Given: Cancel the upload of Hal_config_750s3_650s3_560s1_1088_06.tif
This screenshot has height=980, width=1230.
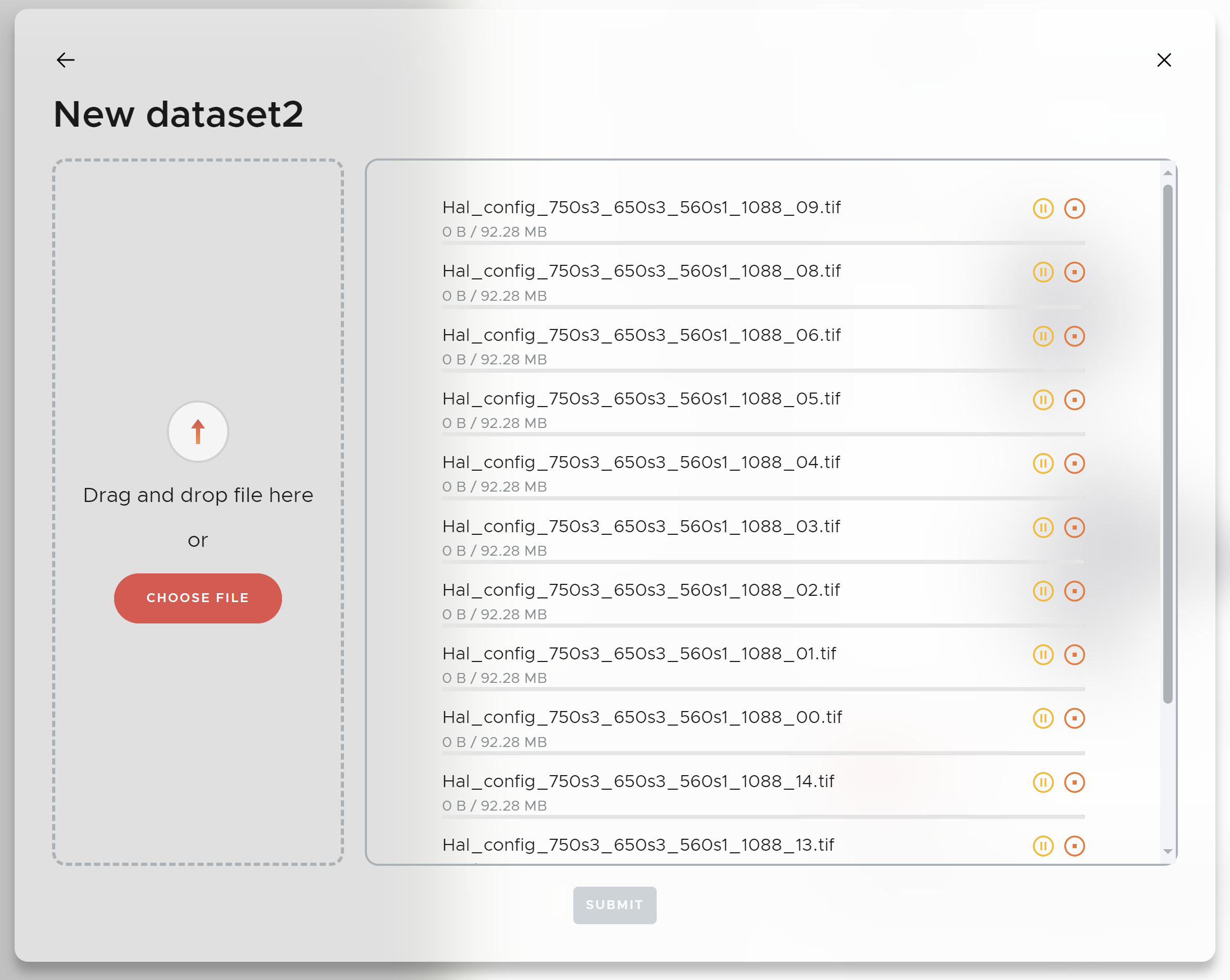Looking at the screenshot, I should pyautogui.click(x=1075, y=336).
